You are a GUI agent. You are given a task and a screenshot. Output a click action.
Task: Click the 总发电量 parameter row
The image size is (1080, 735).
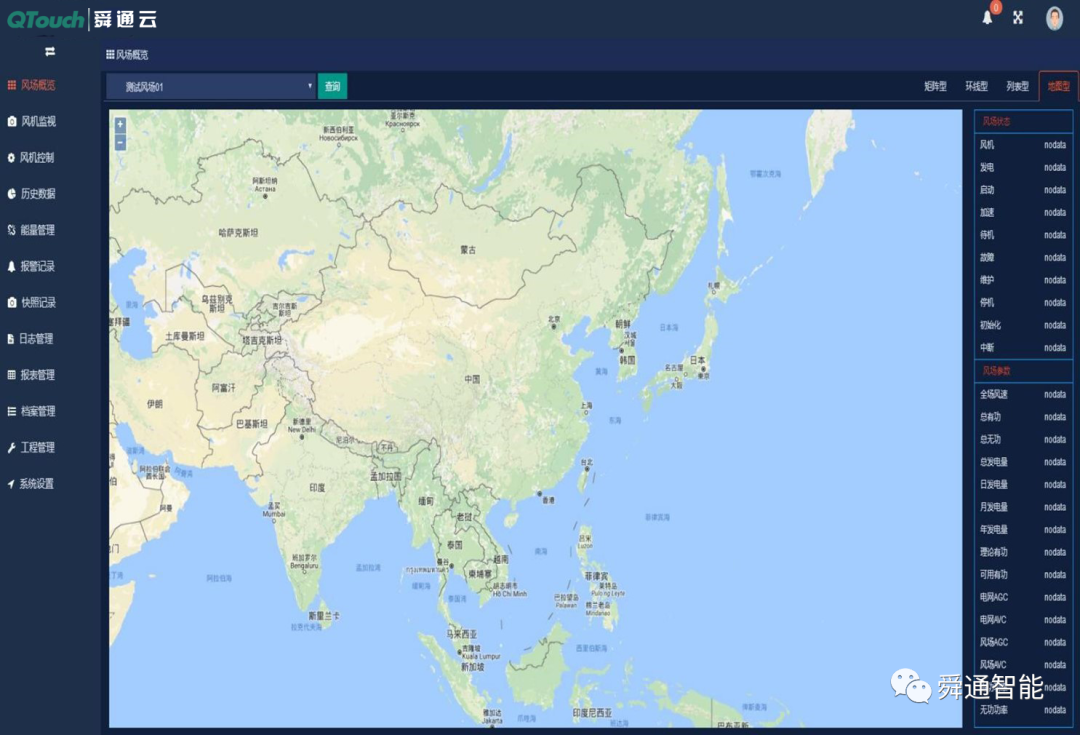point(1024,462)
